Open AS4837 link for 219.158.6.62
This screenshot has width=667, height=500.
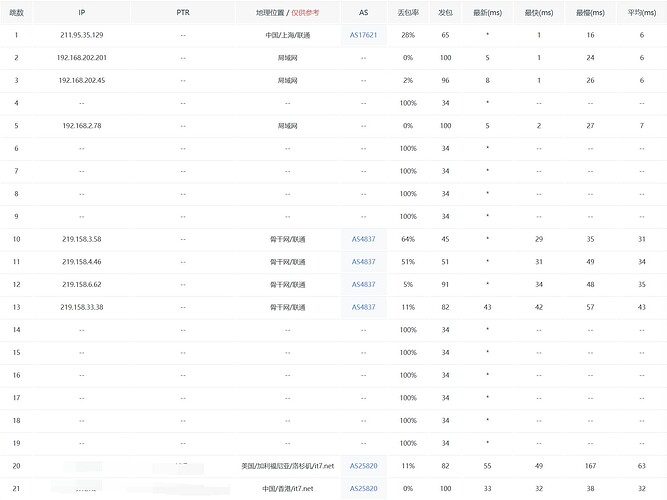pyautogui.click(x=363, y=284)
